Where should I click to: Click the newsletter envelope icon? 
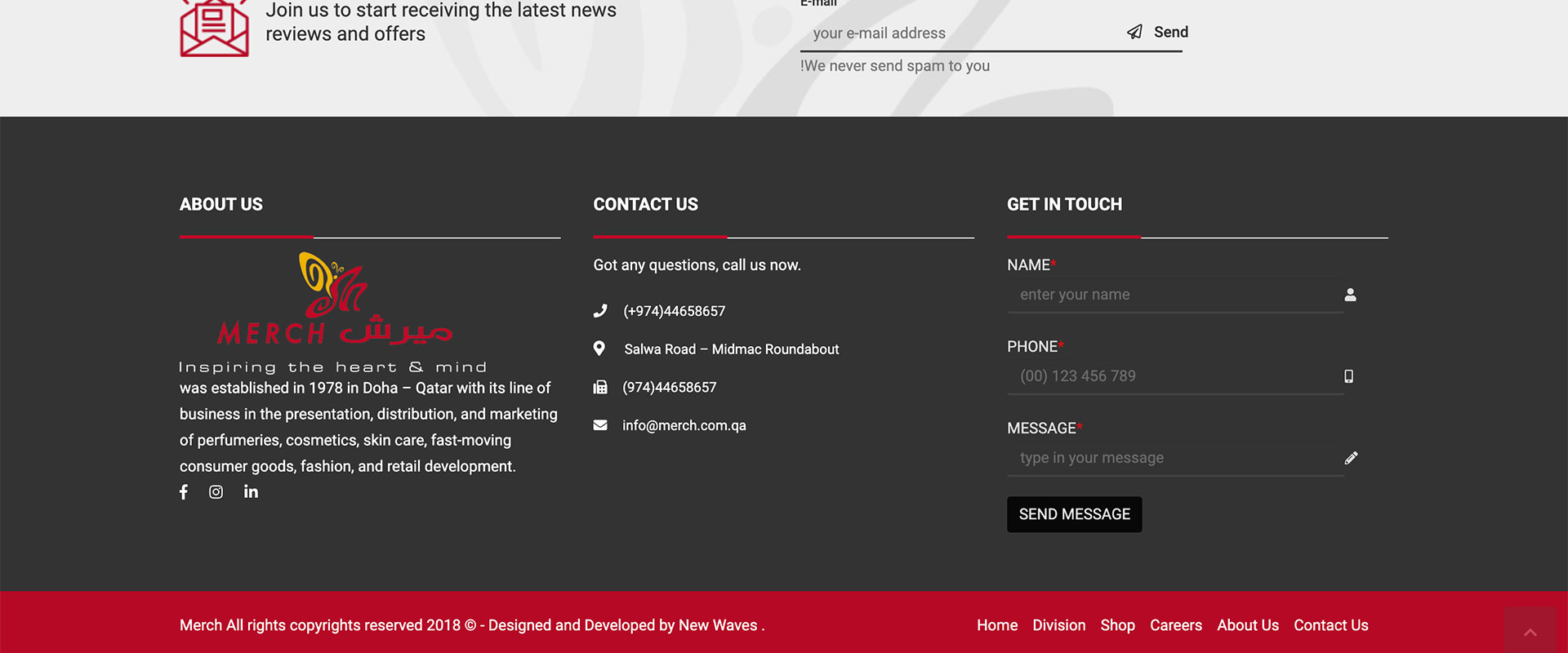214,29
